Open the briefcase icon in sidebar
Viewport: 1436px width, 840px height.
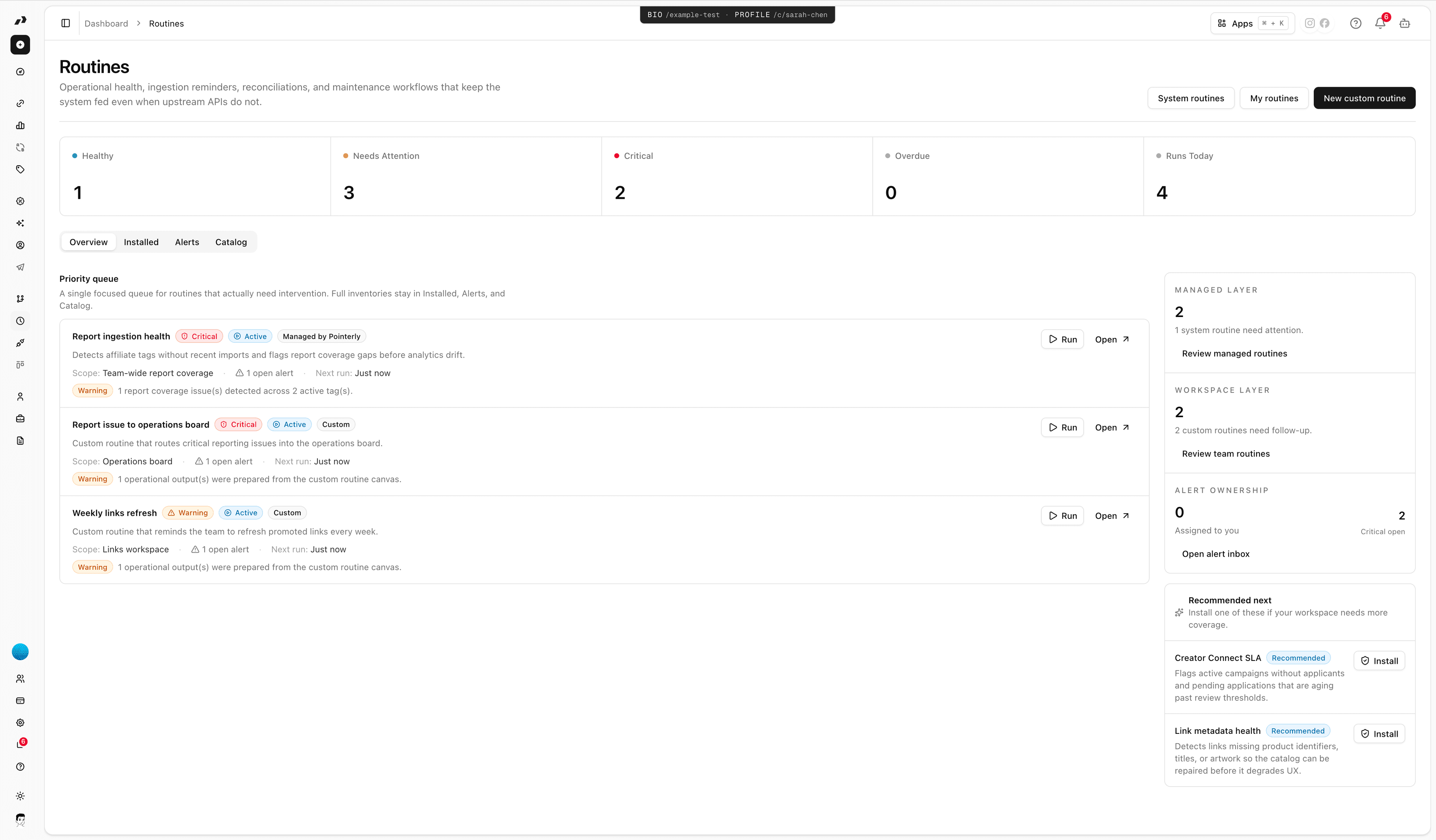tap(20, 419)
